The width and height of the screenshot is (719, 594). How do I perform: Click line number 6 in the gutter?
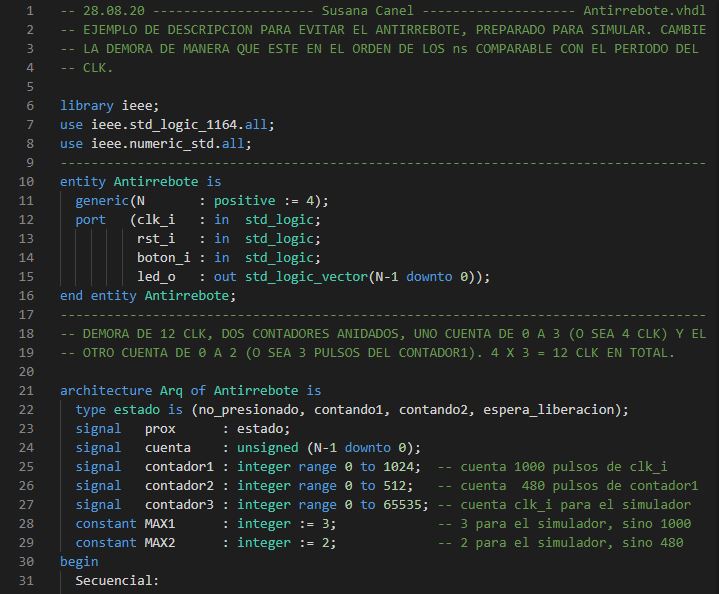[x=30, y=105]
